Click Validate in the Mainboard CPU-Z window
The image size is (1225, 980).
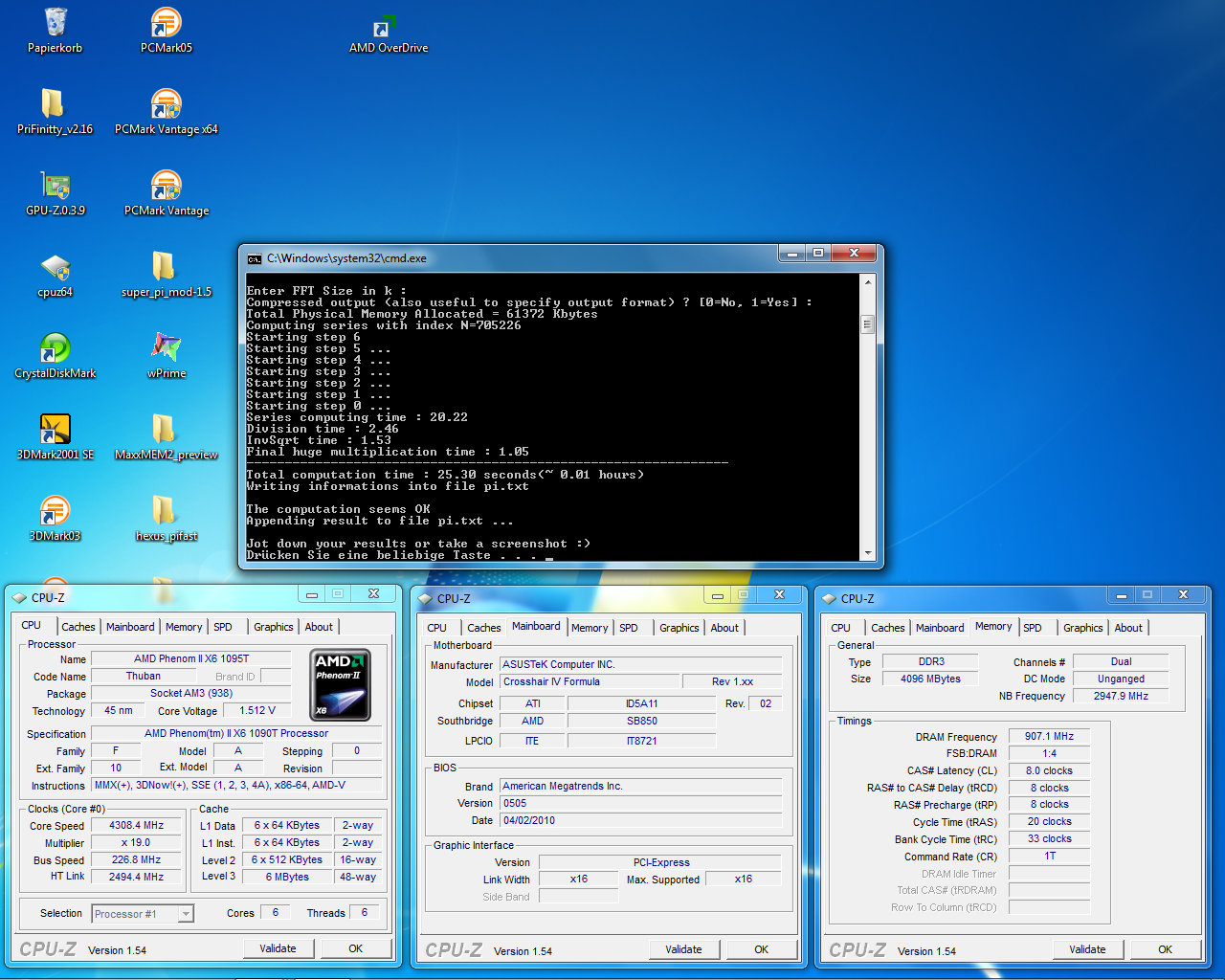[683, 949]
